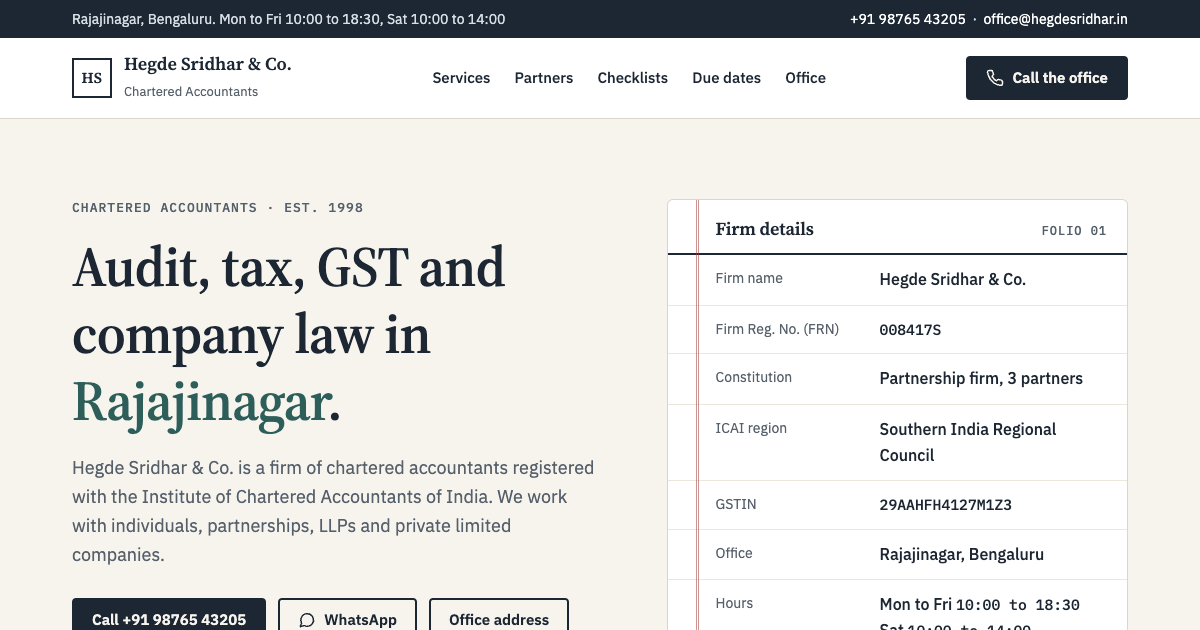The image size is (1200, 630).
Task: Click the Firm Reg. No. (FRN) label
Action: click(x=777, y=328)
